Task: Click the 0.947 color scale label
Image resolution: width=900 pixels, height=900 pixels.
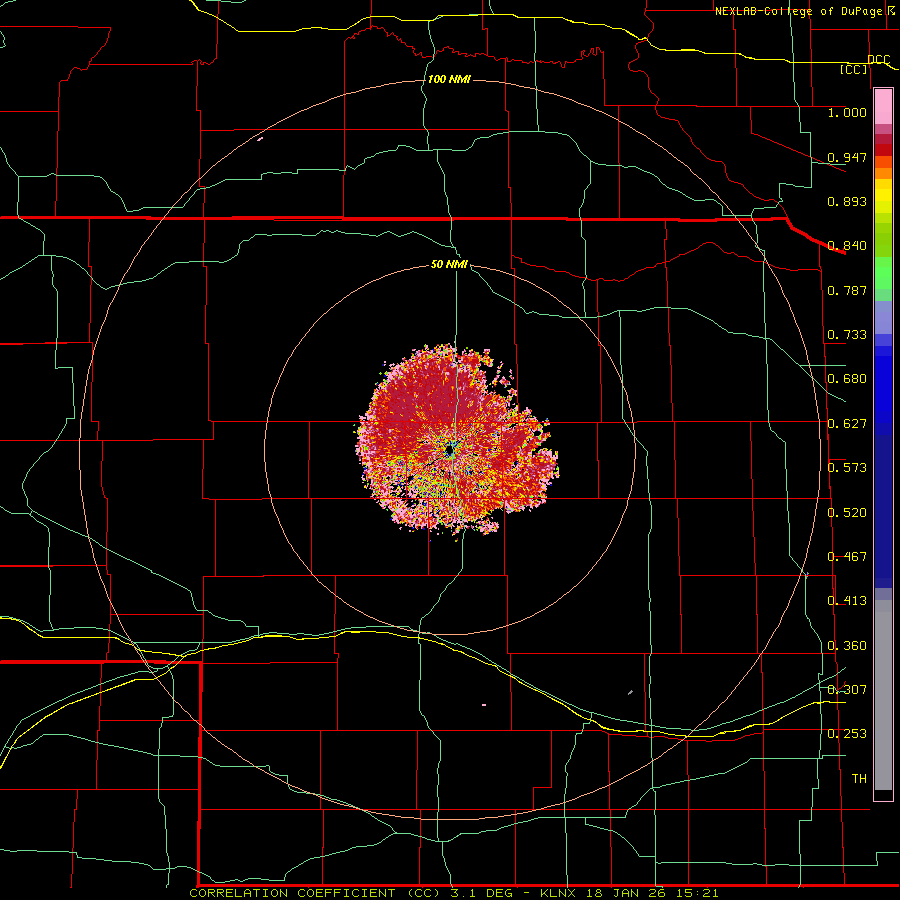Action: click(847, 157)
